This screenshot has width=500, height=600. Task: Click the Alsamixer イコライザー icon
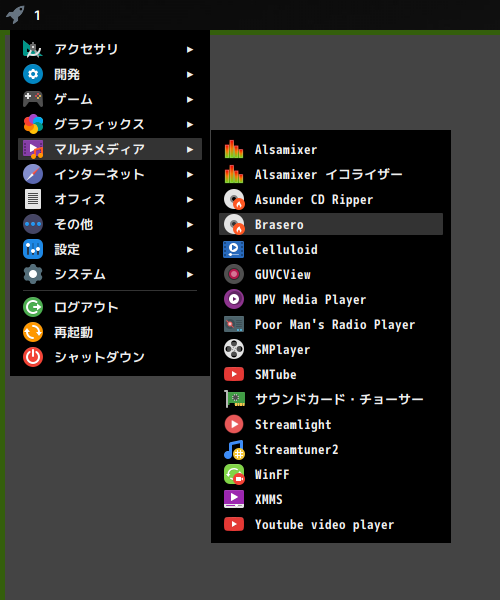(x=234, y=174)
